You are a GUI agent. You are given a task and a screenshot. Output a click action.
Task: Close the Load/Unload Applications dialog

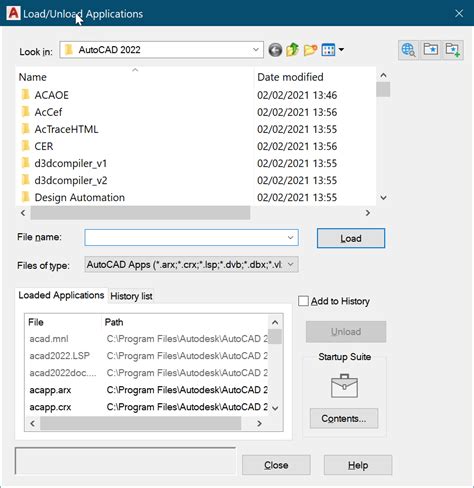tap(459, 13)
